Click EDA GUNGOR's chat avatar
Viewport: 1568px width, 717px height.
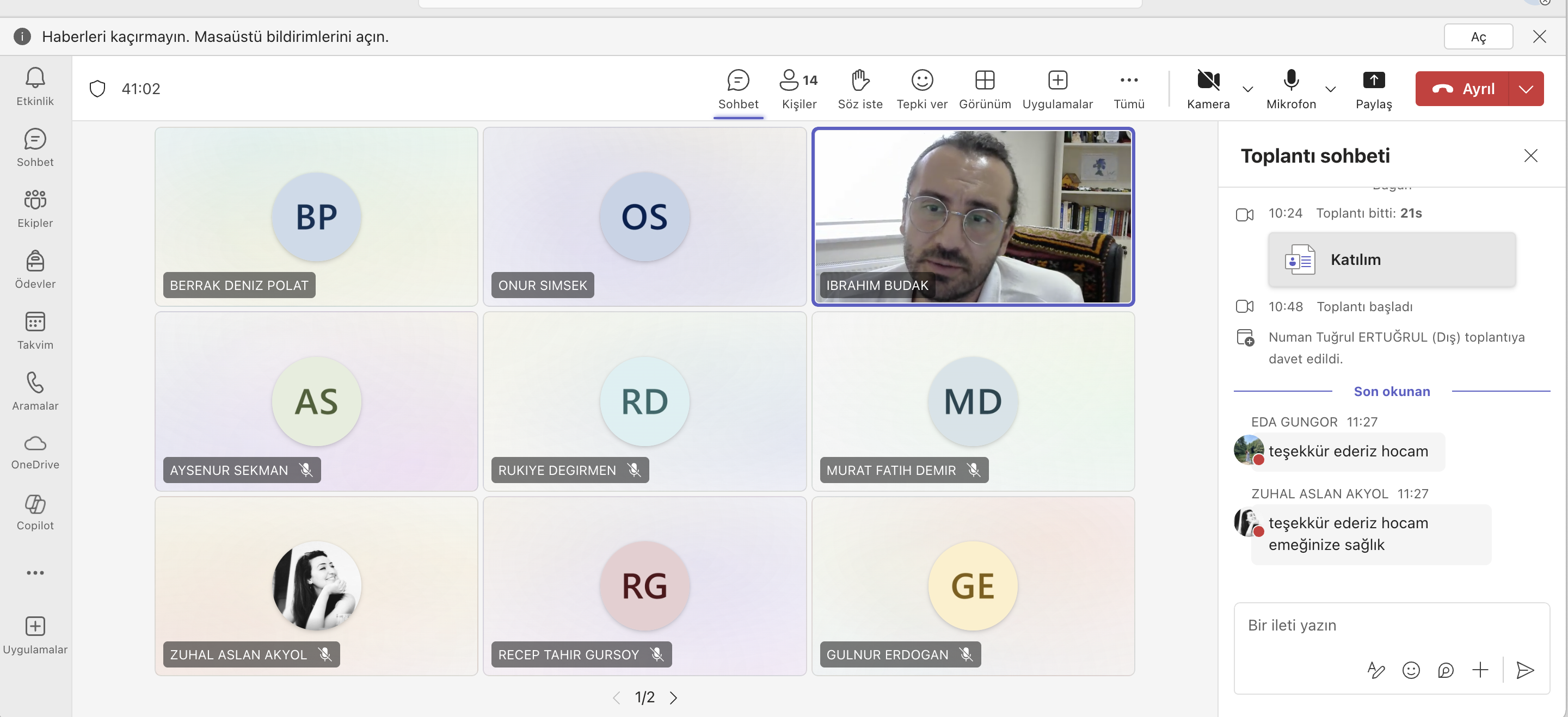[1249, 450]
